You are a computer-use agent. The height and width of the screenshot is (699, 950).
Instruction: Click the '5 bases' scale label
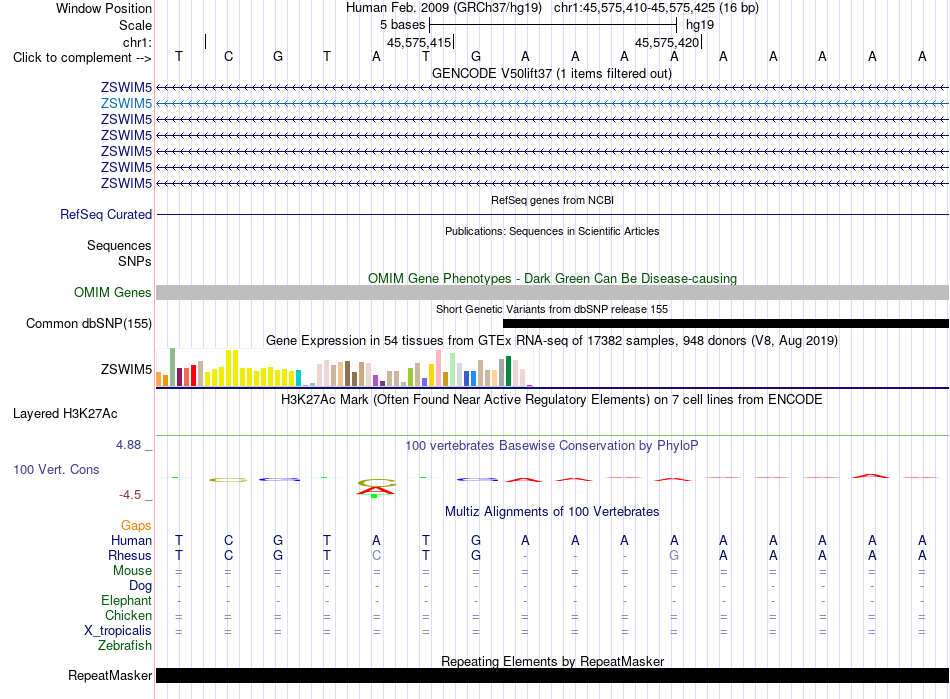(x=402, y=25)
